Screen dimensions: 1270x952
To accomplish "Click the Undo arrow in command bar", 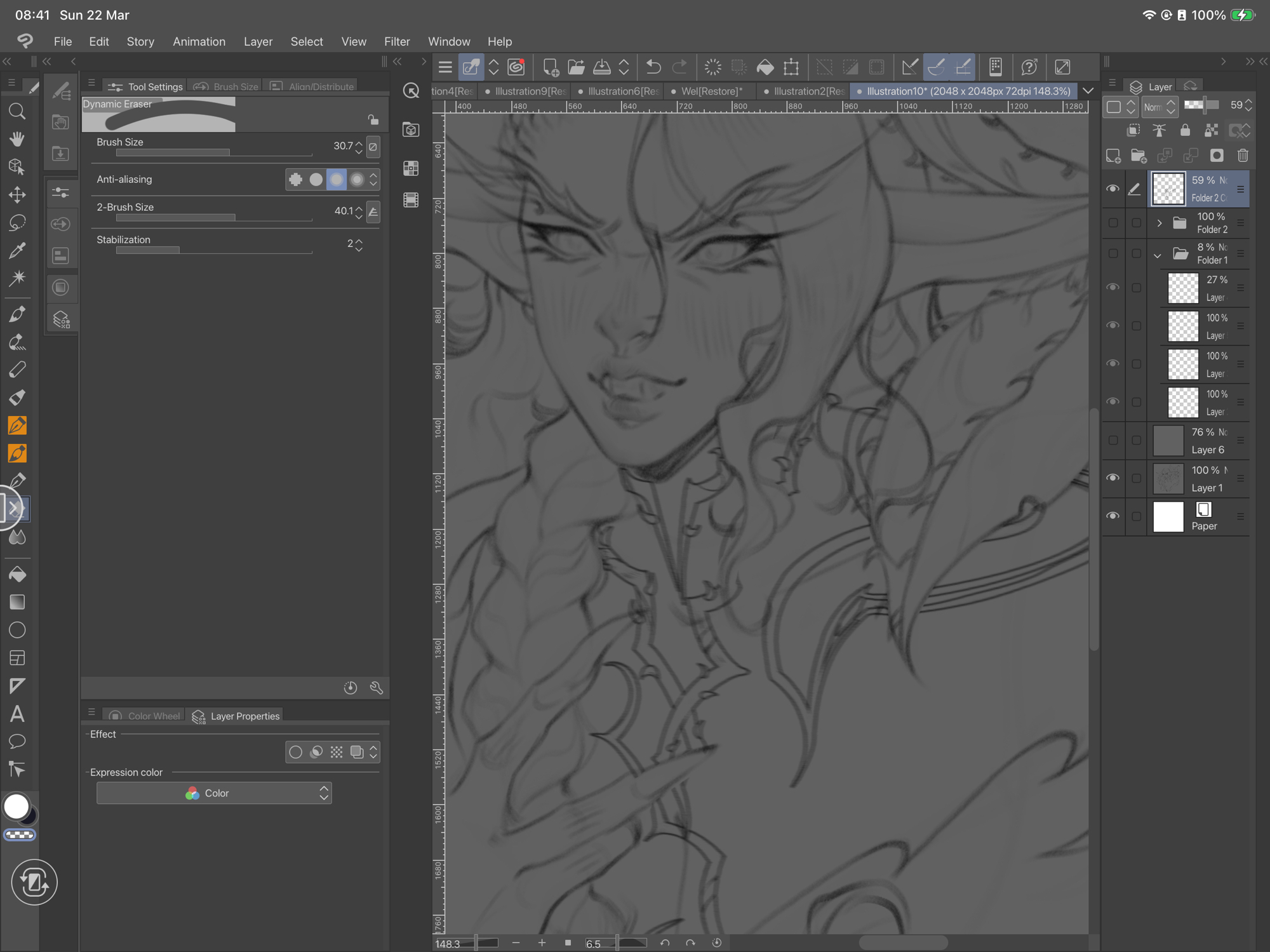I will pyautogui.click(x=653, y=67).
